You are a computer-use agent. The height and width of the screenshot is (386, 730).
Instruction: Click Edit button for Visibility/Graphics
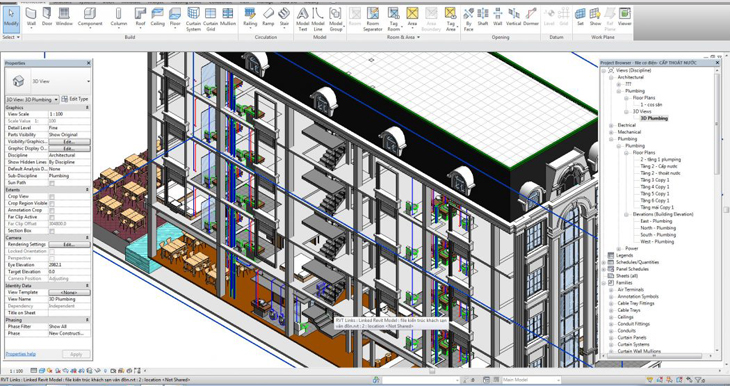pyautogui.click(x=69, y=142)
